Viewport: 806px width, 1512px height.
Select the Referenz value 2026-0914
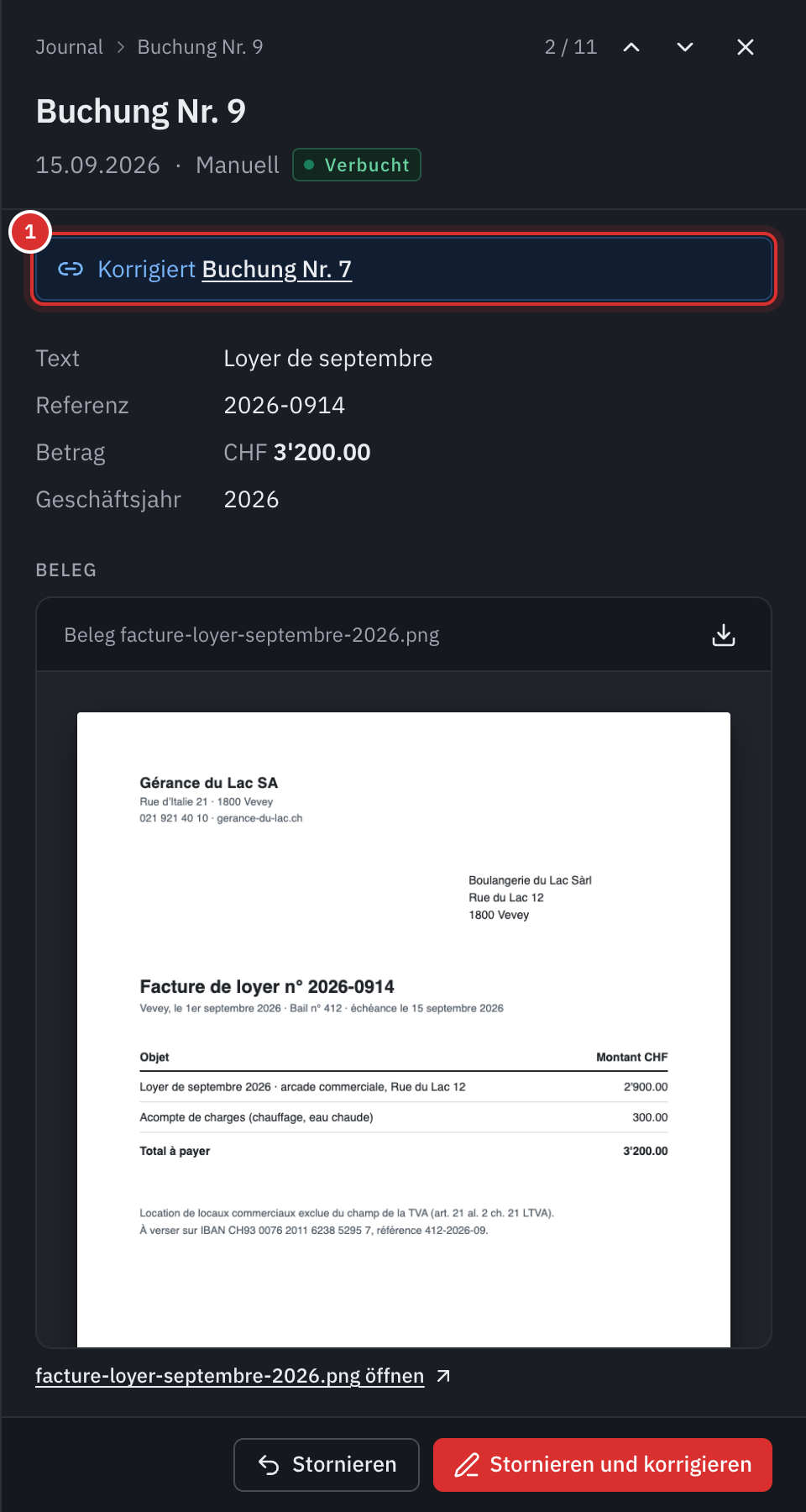click(x=285, y=405)
